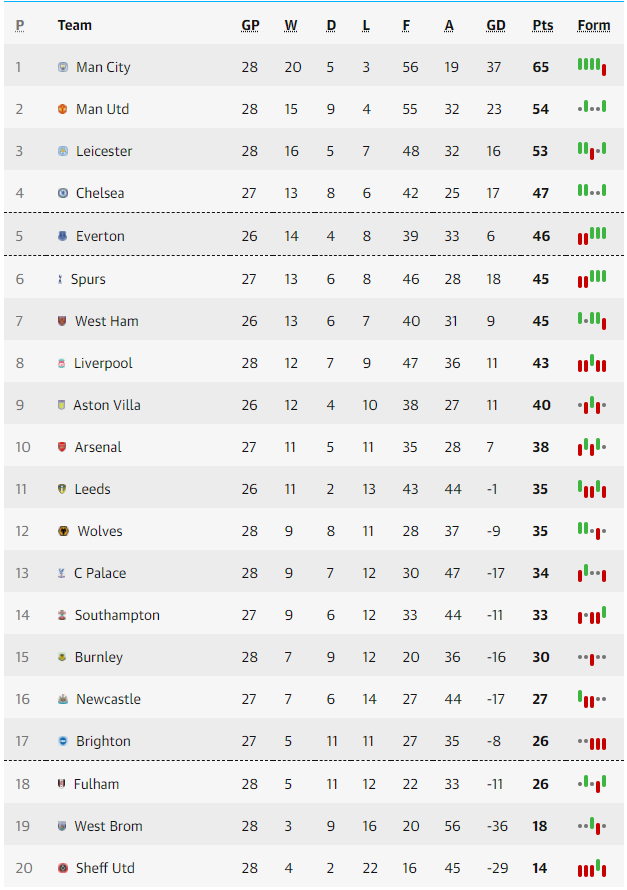Image resolution: width=627 pixels, height=890 pixels.
Task: Select the Southampton team name
Action: click(x=117, y=615)
